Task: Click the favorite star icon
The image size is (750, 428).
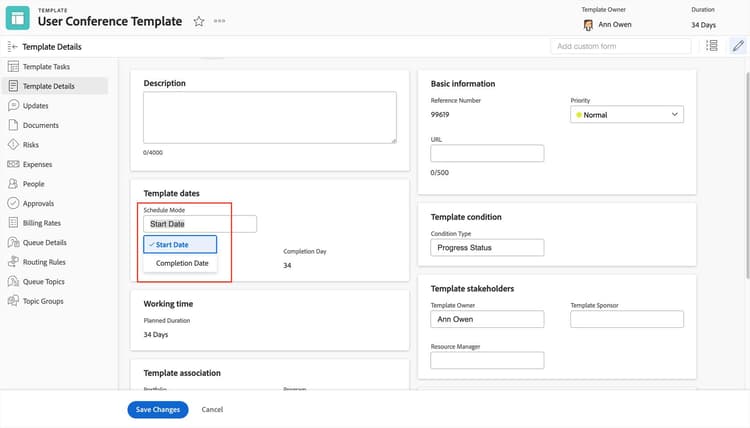Action: pos(199,21)
